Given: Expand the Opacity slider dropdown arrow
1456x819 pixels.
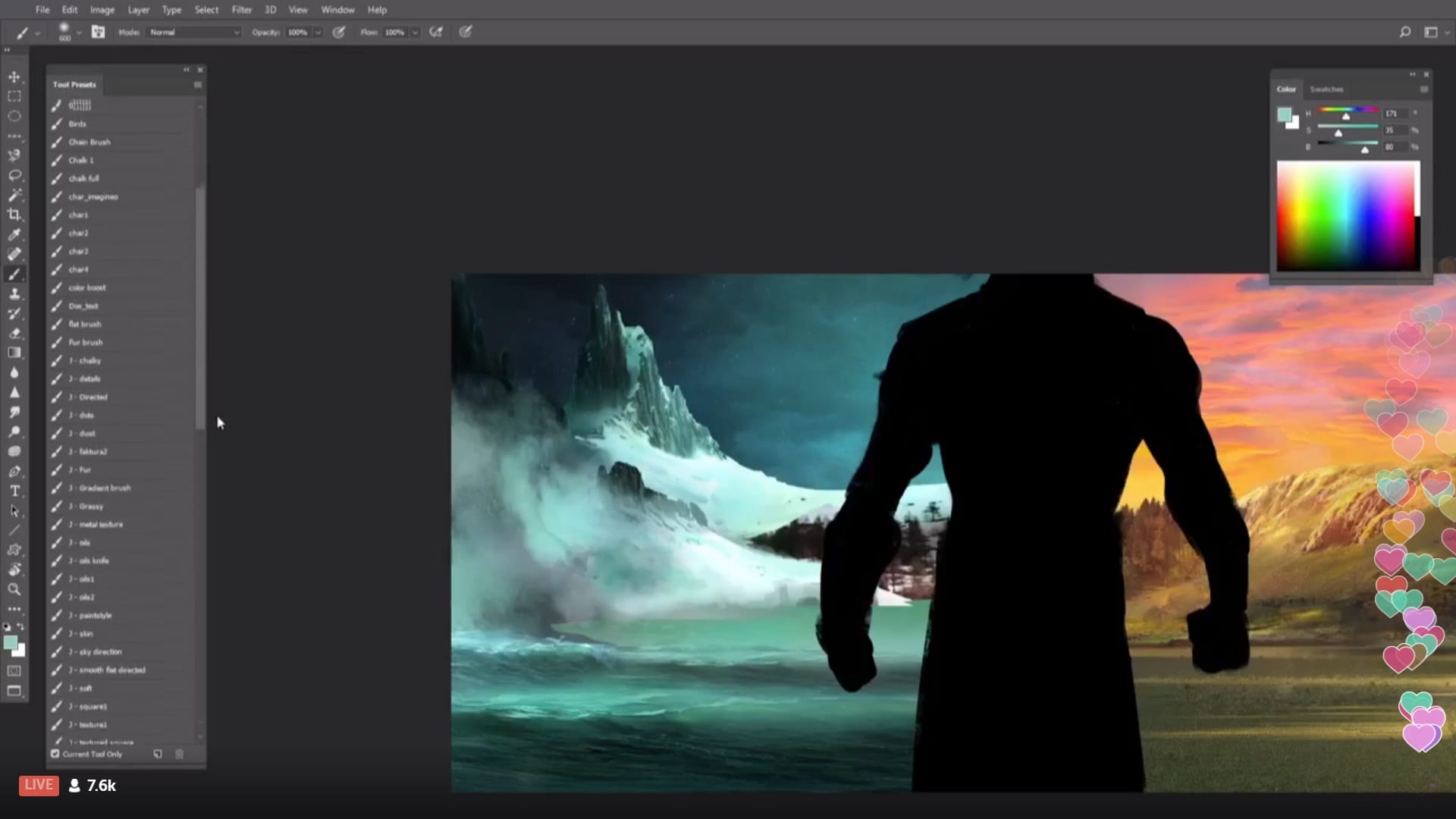Looking at the screenshot, I should click(x=318, y=32).
